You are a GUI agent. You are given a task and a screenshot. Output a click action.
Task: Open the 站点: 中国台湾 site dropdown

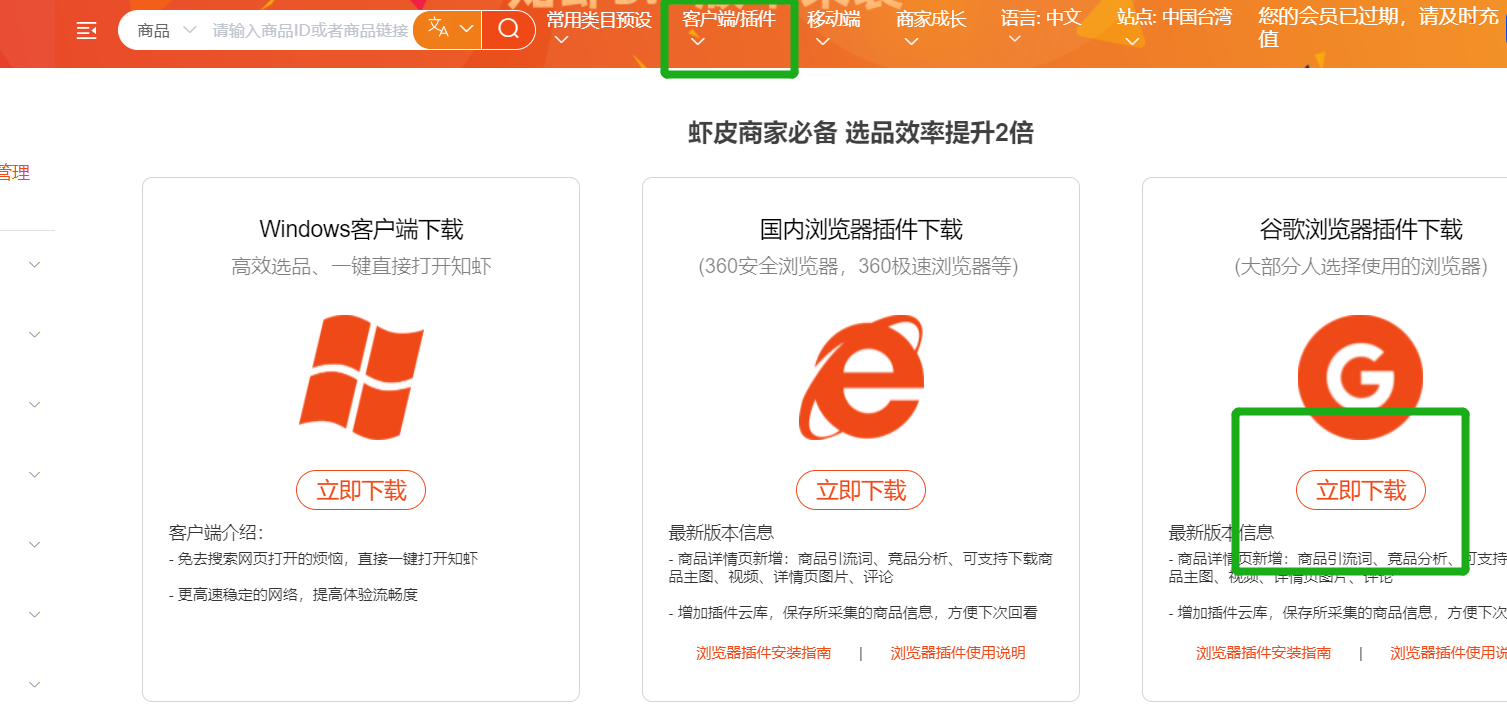click(1174, 27)
